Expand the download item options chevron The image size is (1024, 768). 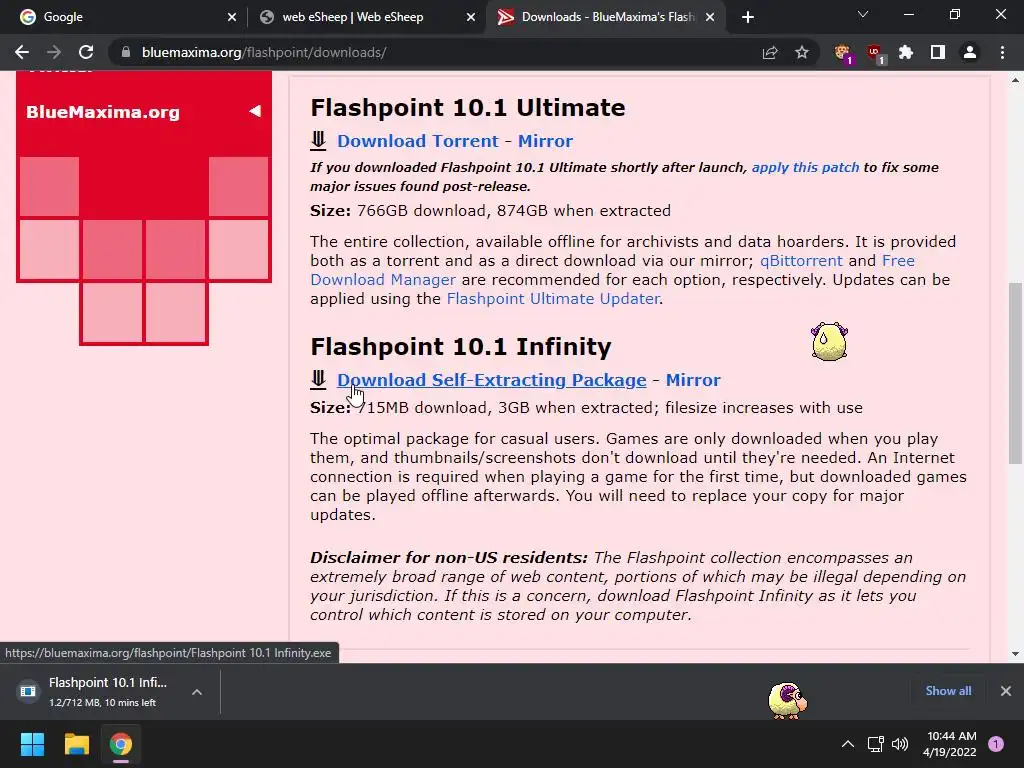point(197,692)
